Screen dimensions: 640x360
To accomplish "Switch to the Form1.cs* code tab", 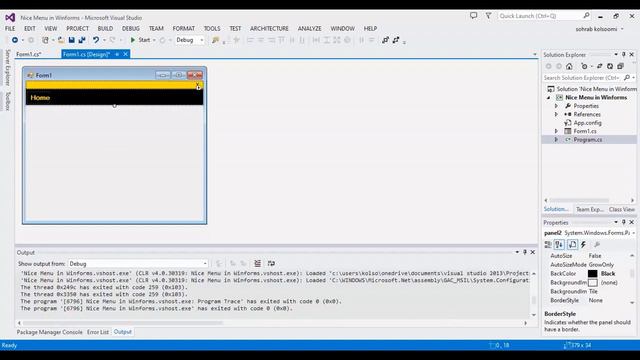I will pyautogui.click(x=29, y=54).
